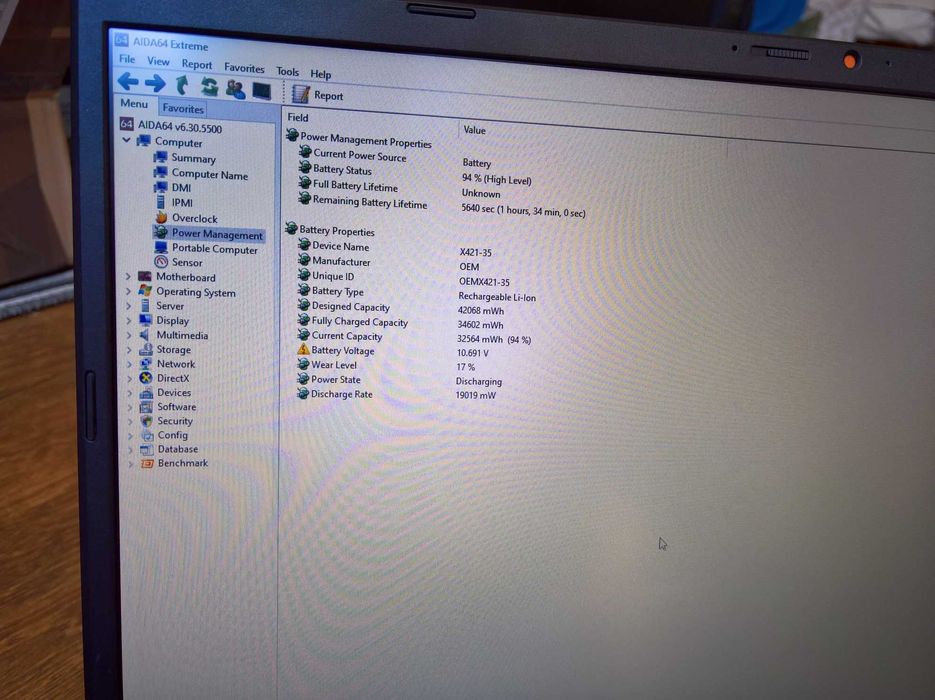Expand the Motherboard tree node
The width and height of the screenshot is (935, 700).
click(x=128, y=277)
